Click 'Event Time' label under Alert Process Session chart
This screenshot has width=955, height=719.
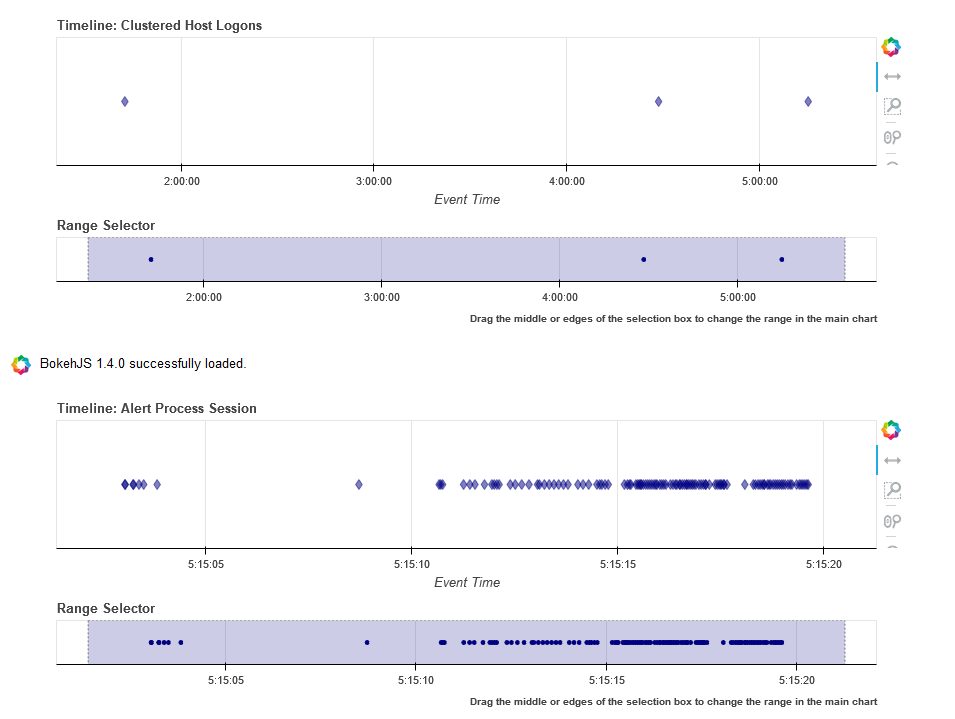point(467,583)
